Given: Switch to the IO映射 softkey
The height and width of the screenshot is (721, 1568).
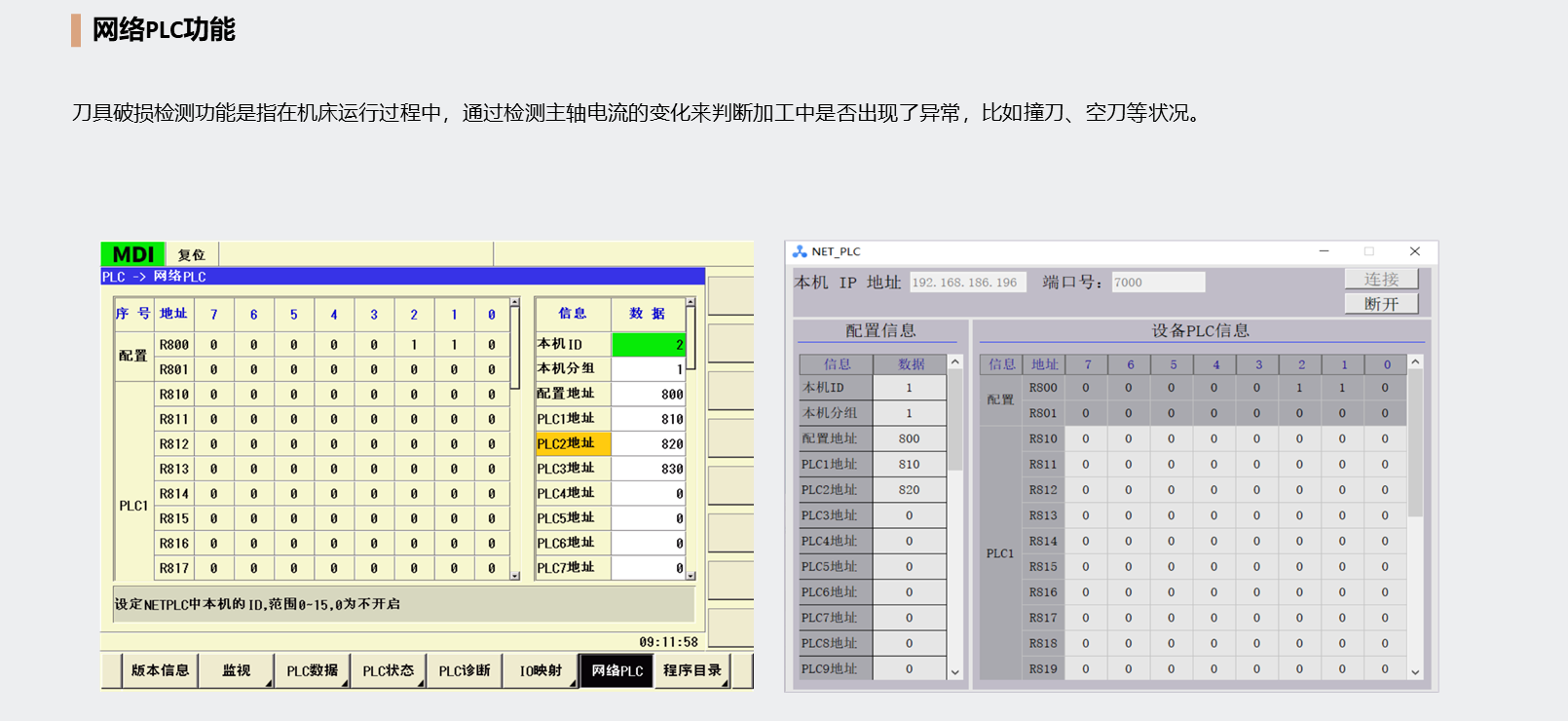Looking at the screenshot, I should (541, 670).
